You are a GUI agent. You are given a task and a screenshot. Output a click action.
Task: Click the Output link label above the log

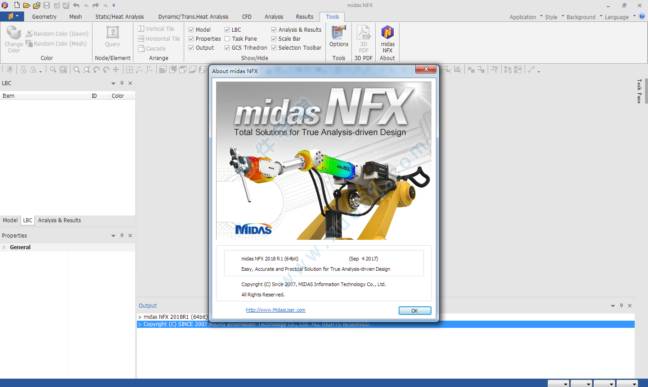click(148, 306)
